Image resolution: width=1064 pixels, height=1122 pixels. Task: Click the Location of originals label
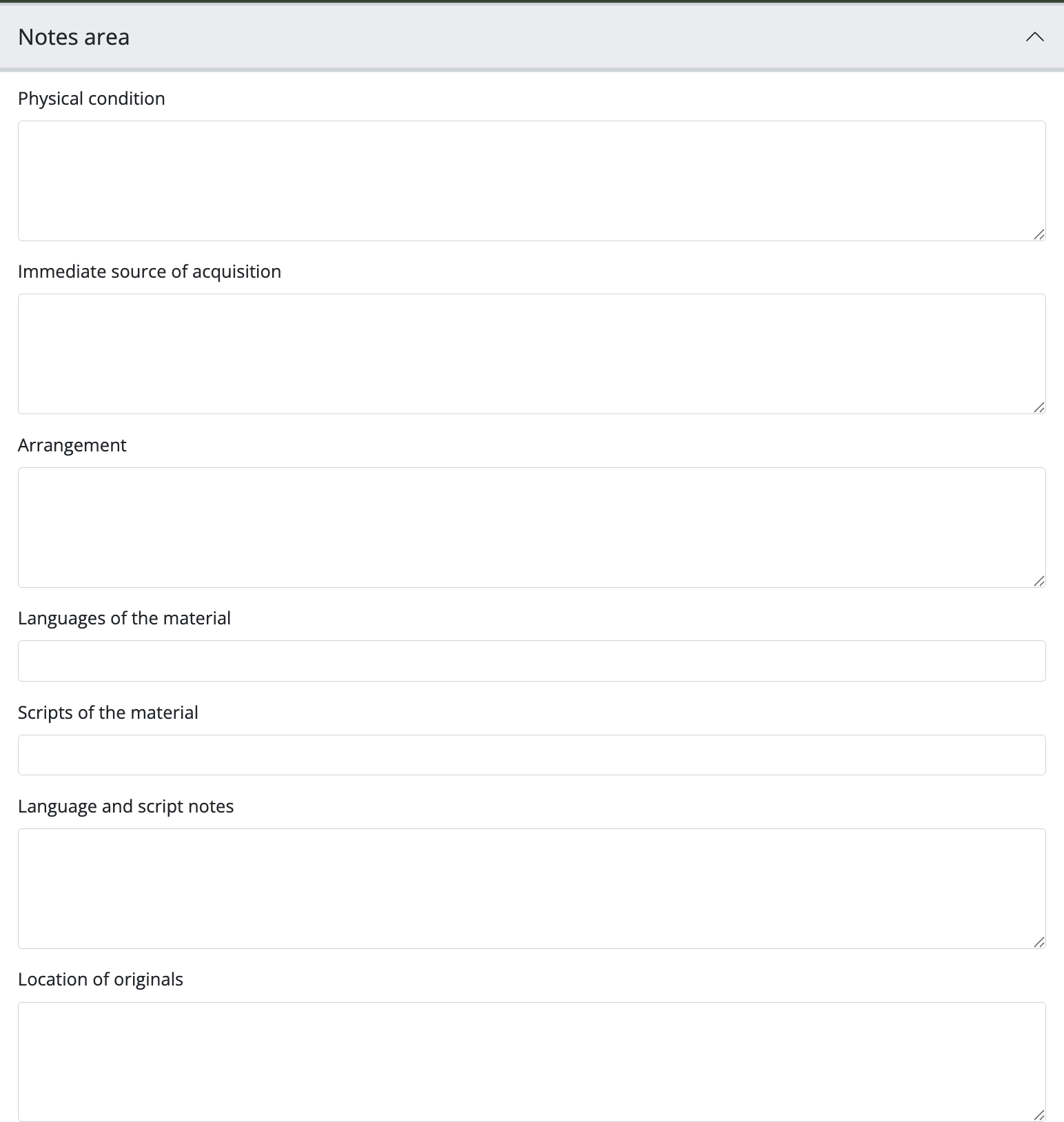[x=101, y=979]
